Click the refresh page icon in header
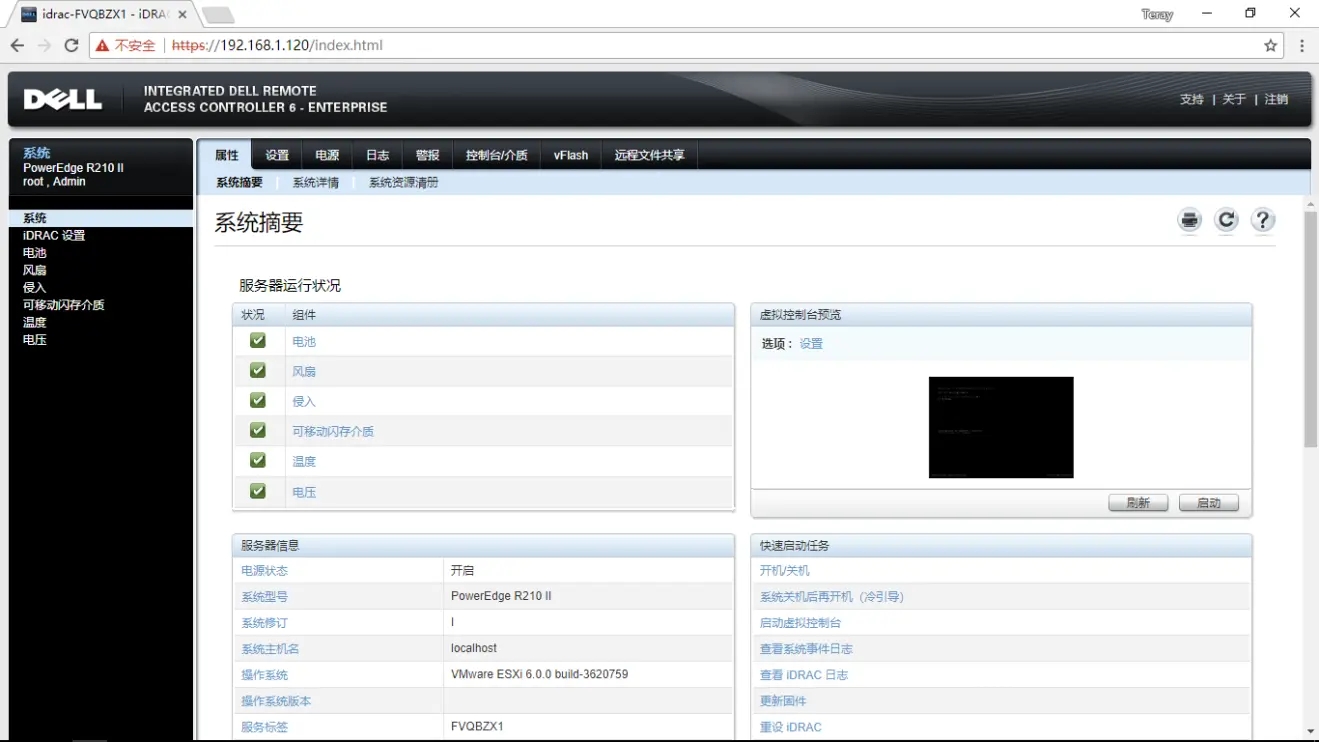 click(x=1226, y=221)
